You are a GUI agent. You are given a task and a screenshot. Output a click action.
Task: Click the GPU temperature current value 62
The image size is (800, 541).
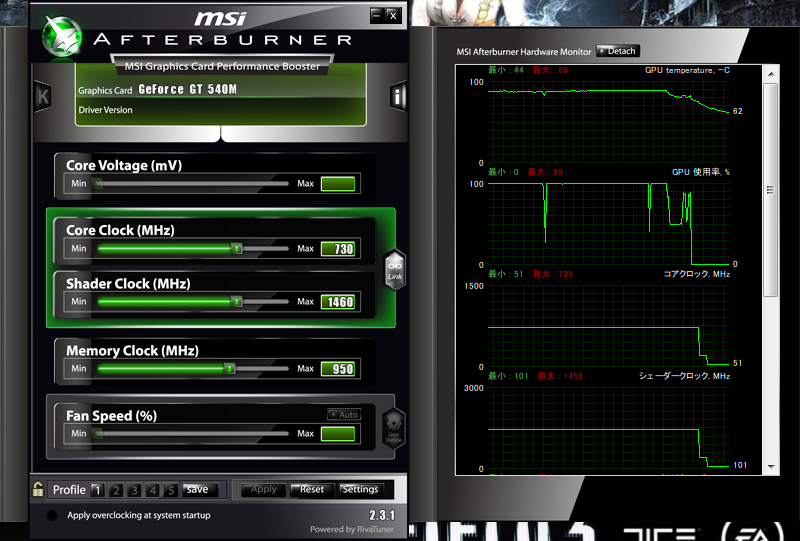coord(738,111)
